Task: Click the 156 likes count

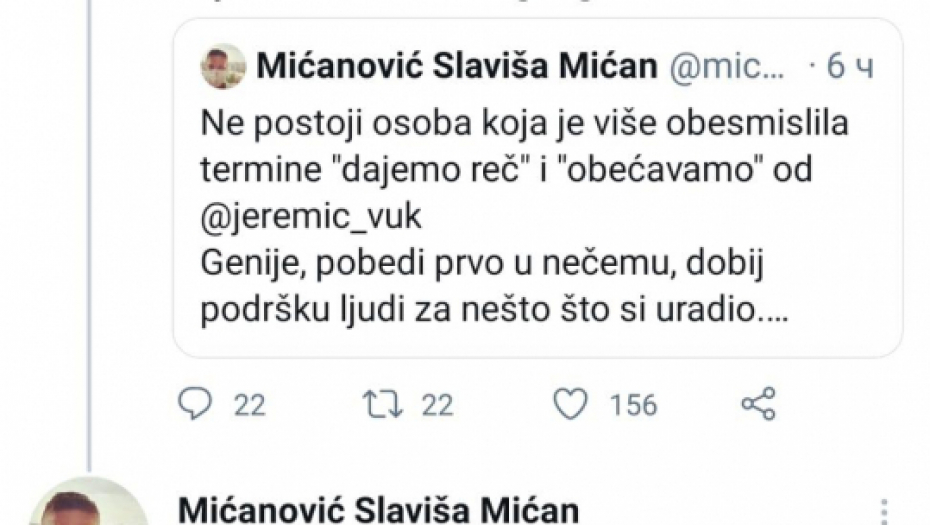Action: 633,404
